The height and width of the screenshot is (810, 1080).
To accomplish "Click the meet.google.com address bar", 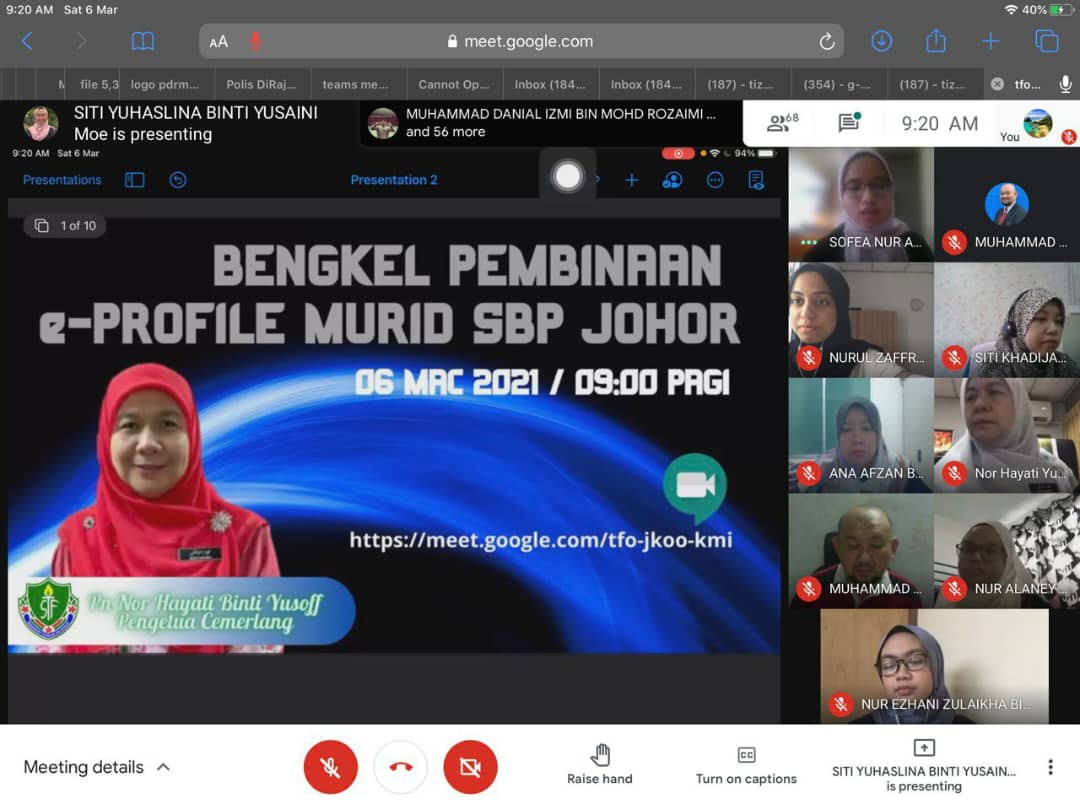I will (x=520, y=41).
